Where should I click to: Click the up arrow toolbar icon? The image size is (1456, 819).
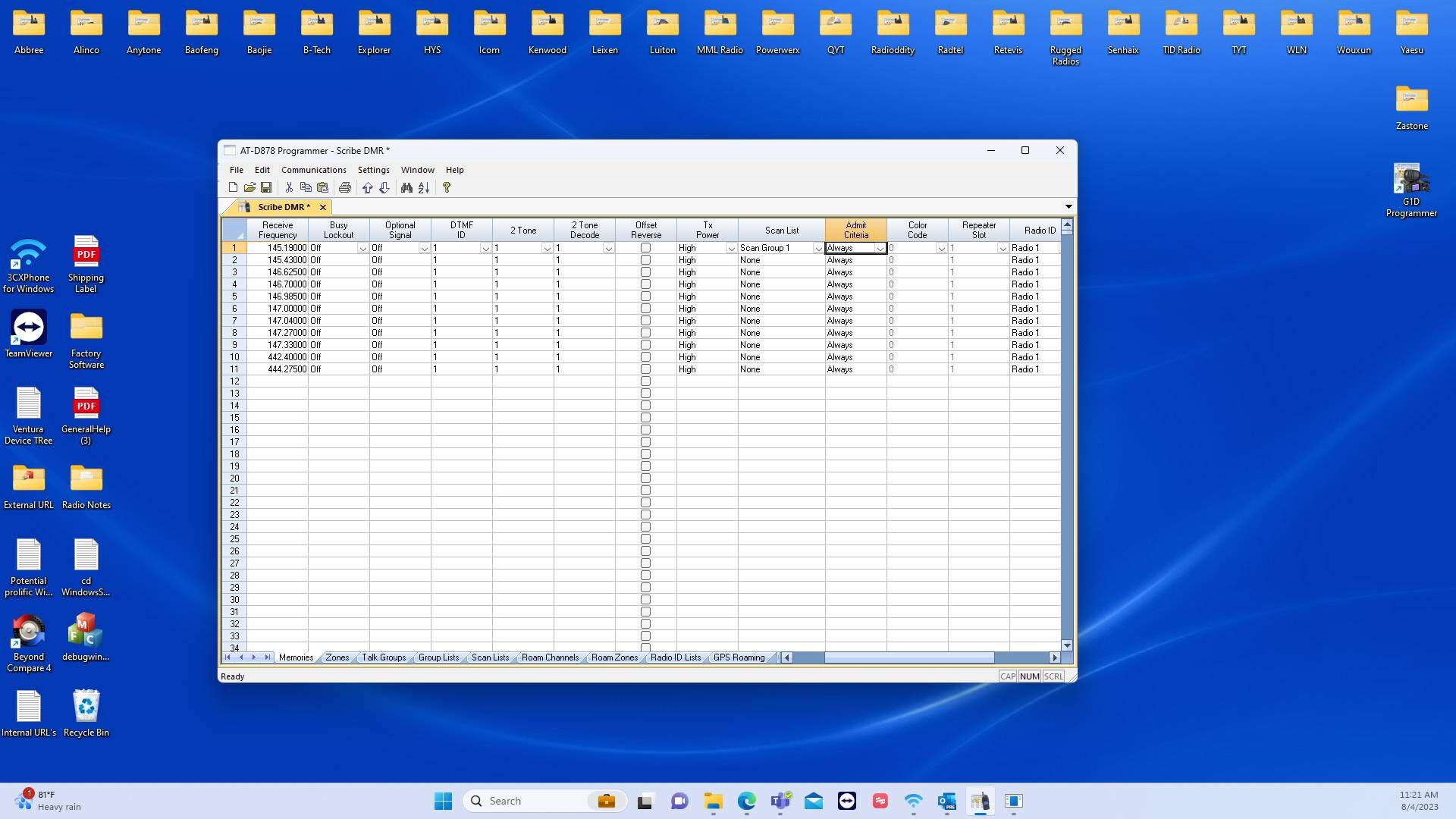(368, 187)
